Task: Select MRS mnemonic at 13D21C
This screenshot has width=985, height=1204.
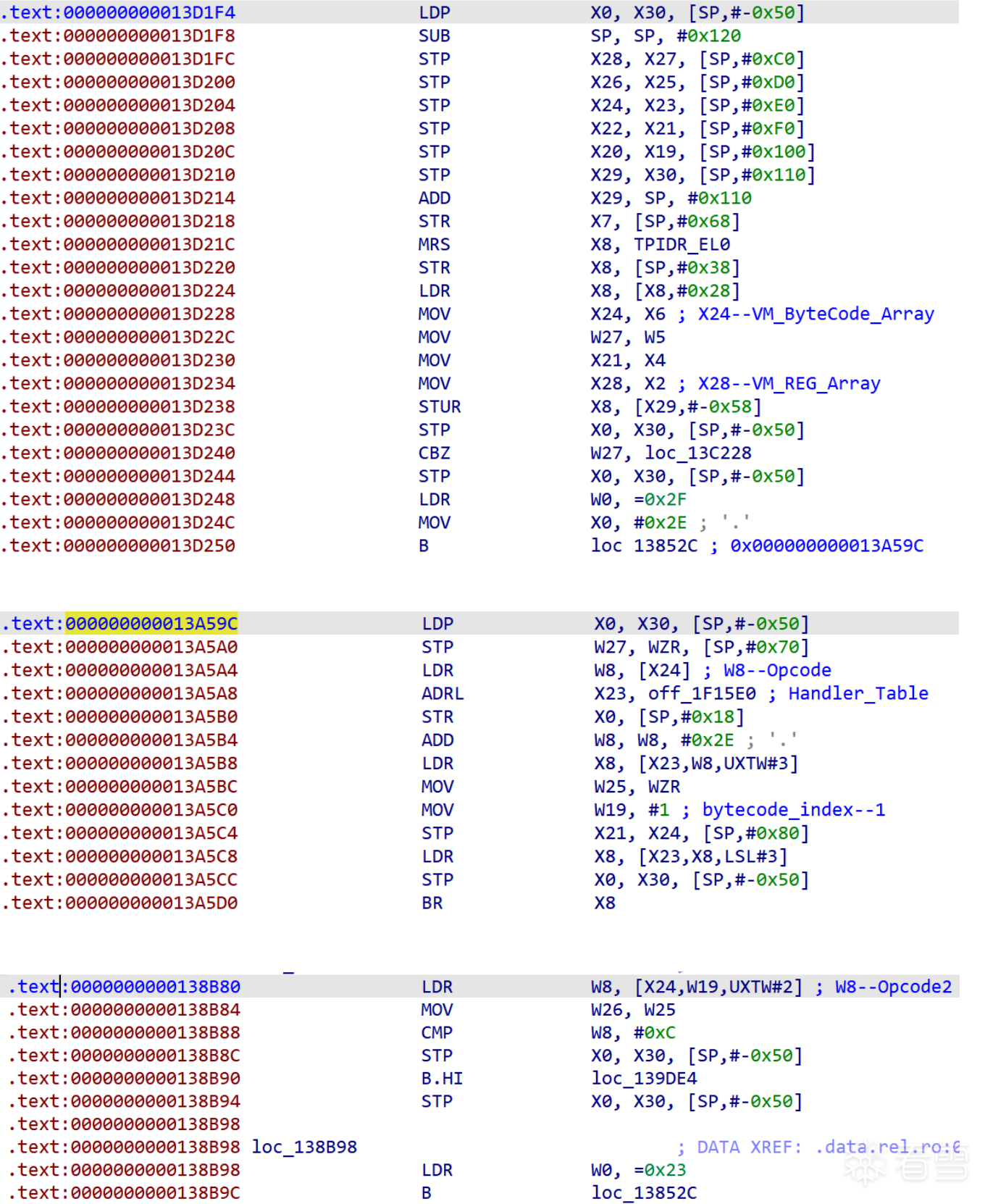Action: (x=434, y=244)
